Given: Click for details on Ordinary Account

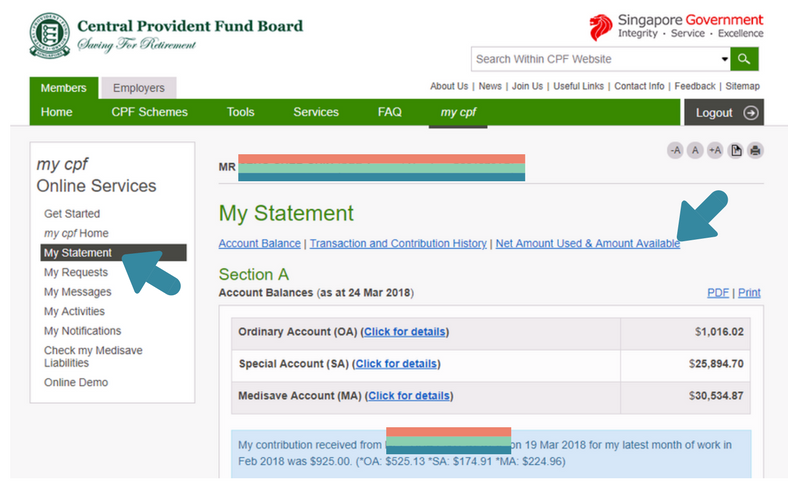Looking at the screenshot, I should (405, 332).
